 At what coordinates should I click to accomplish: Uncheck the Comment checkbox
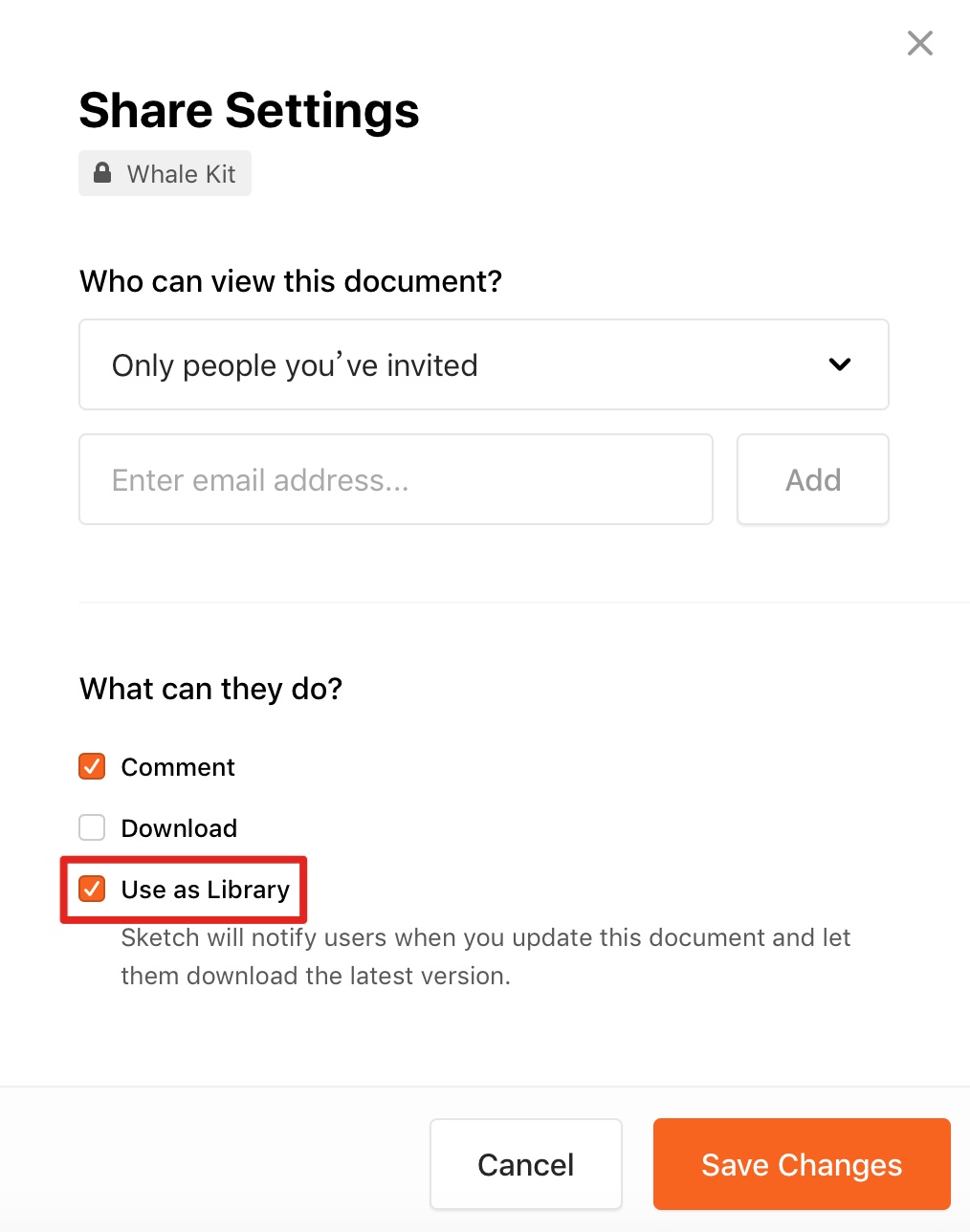coord(92,766)
